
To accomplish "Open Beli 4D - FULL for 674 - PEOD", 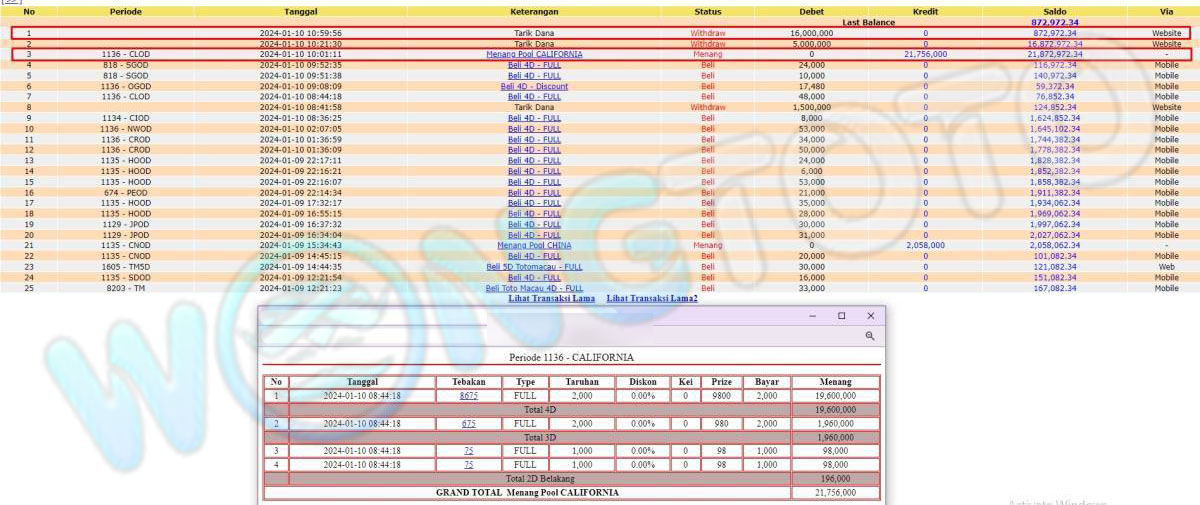I will coord(534,192).
